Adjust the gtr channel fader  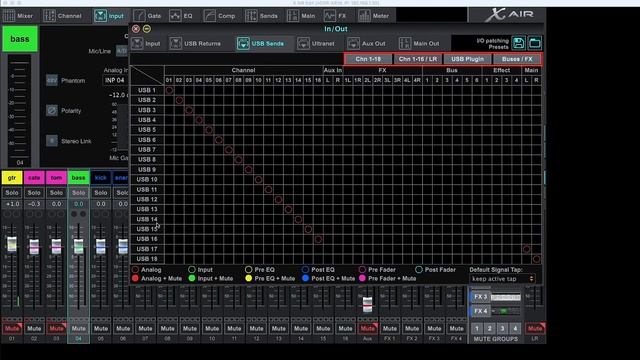(x=12, y=244)
